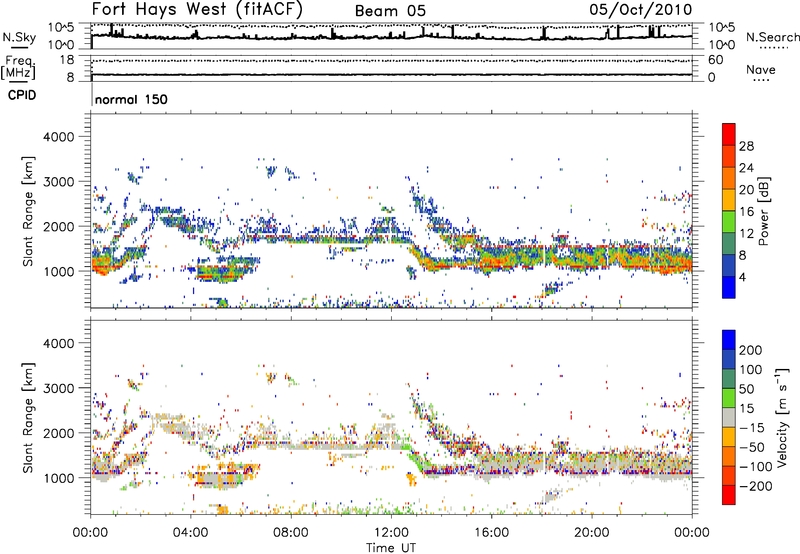Click the date '05/Oct/2010'
800x554 pixels.
(641, 10)
